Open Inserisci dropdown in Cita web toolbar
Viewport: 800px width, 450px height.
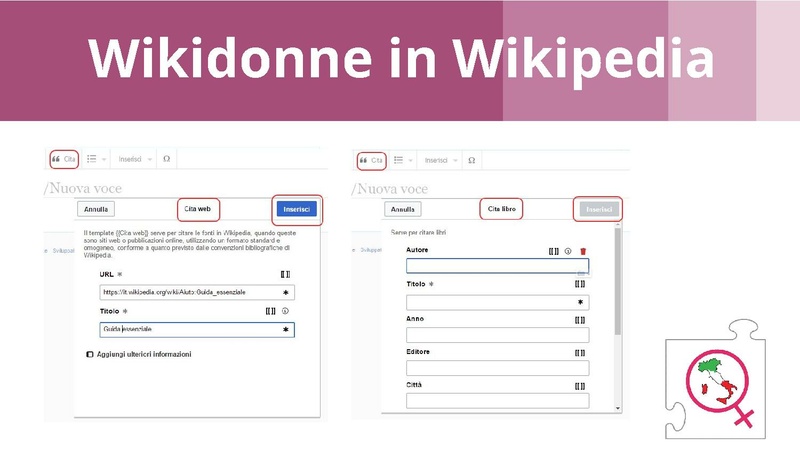click(135, 159)
